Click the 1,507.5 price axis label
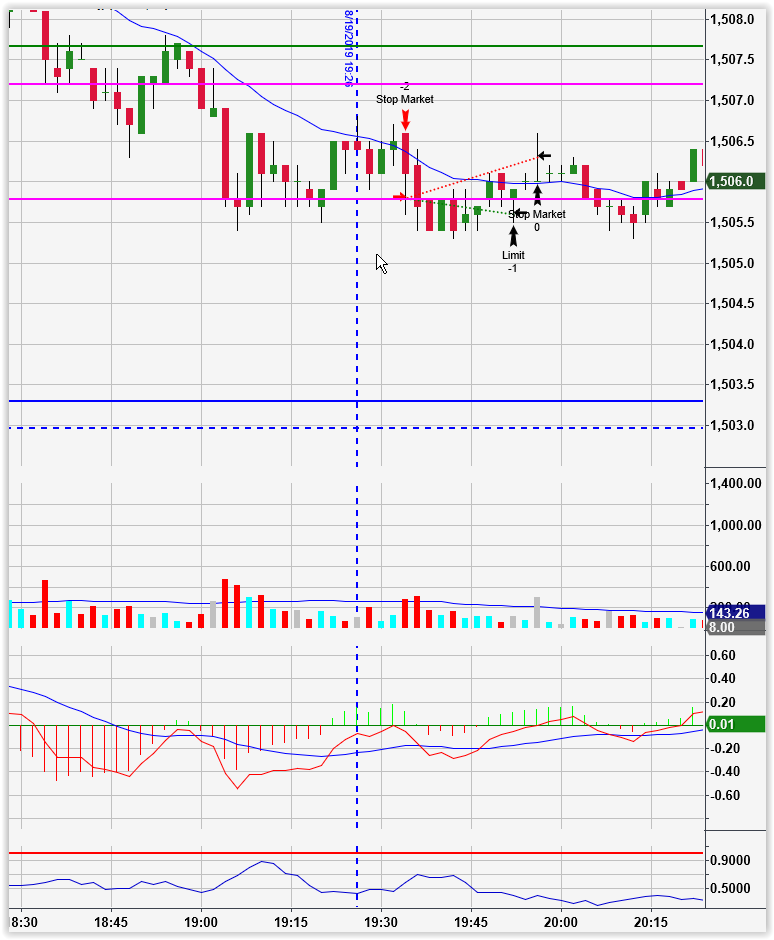This screenshot has width=774, height=940. [732, 59]
